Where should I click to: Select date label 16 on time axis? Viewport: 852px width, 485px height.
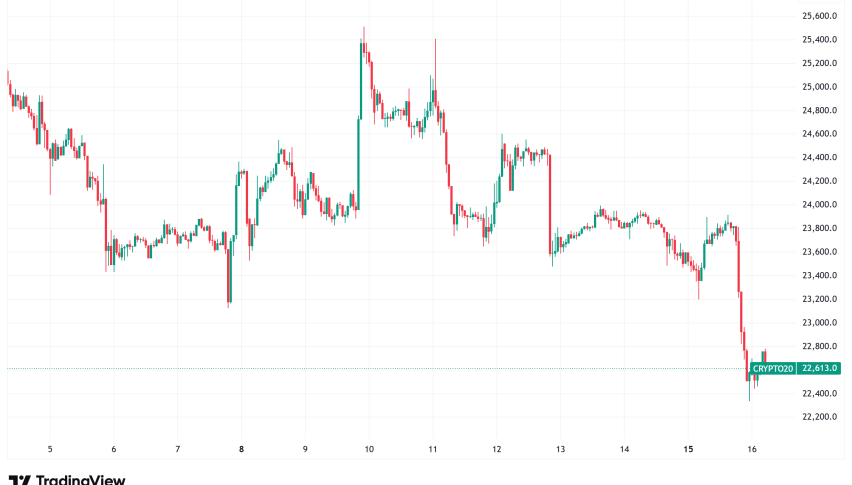point(752,449)
